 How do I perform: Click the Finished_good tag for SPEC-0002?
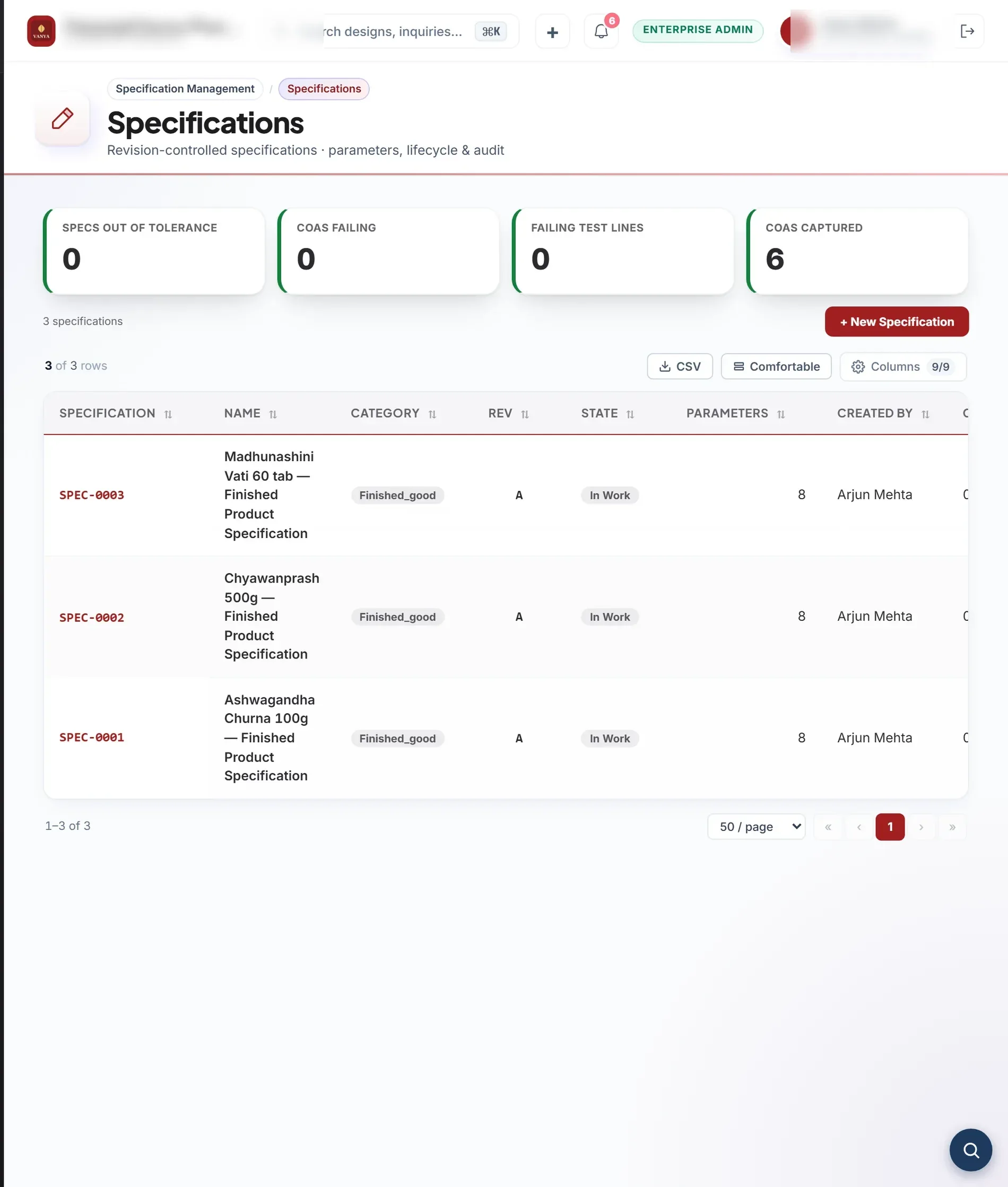[x=397, y=617]
